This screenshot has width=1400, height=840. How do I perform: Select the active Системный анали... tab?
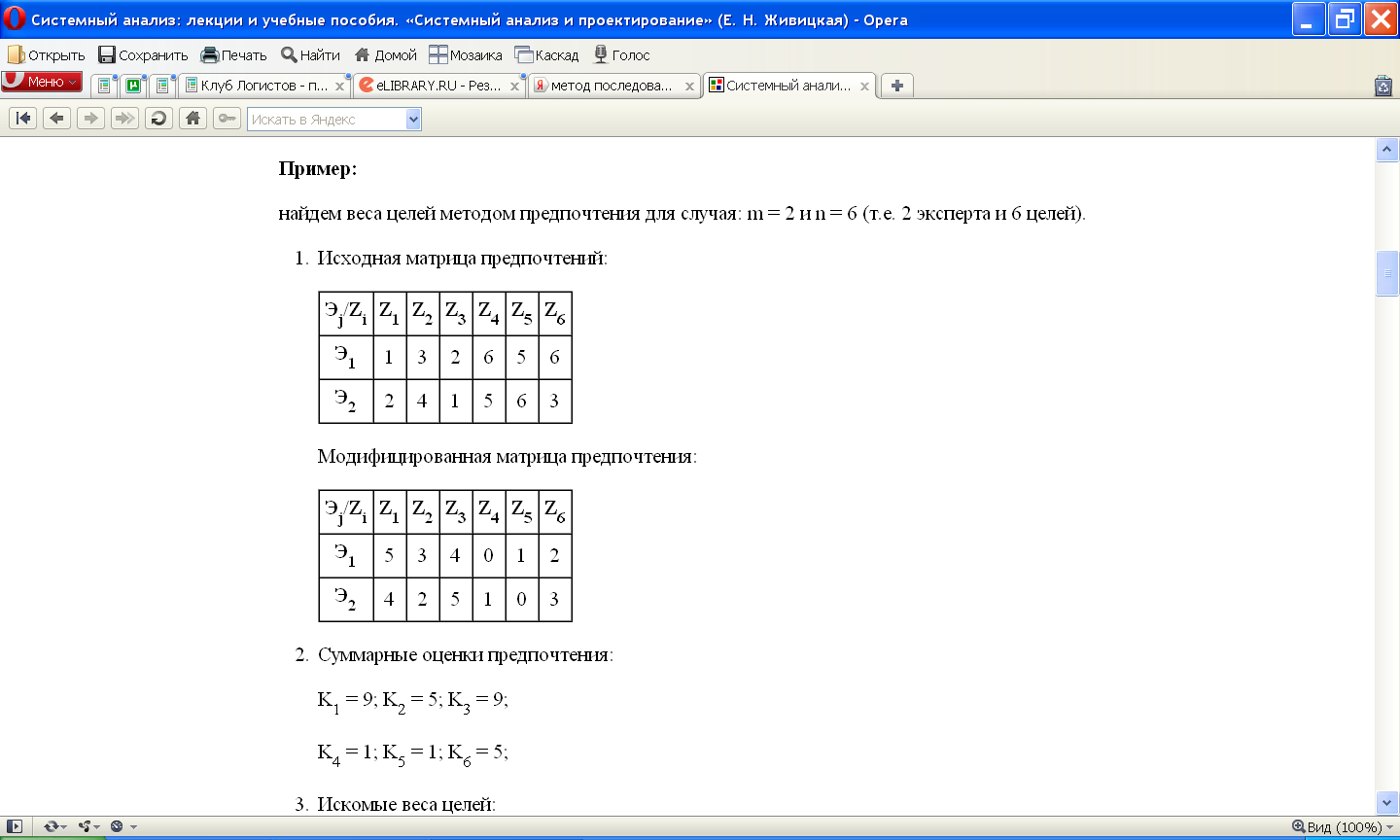pos(789,86)
